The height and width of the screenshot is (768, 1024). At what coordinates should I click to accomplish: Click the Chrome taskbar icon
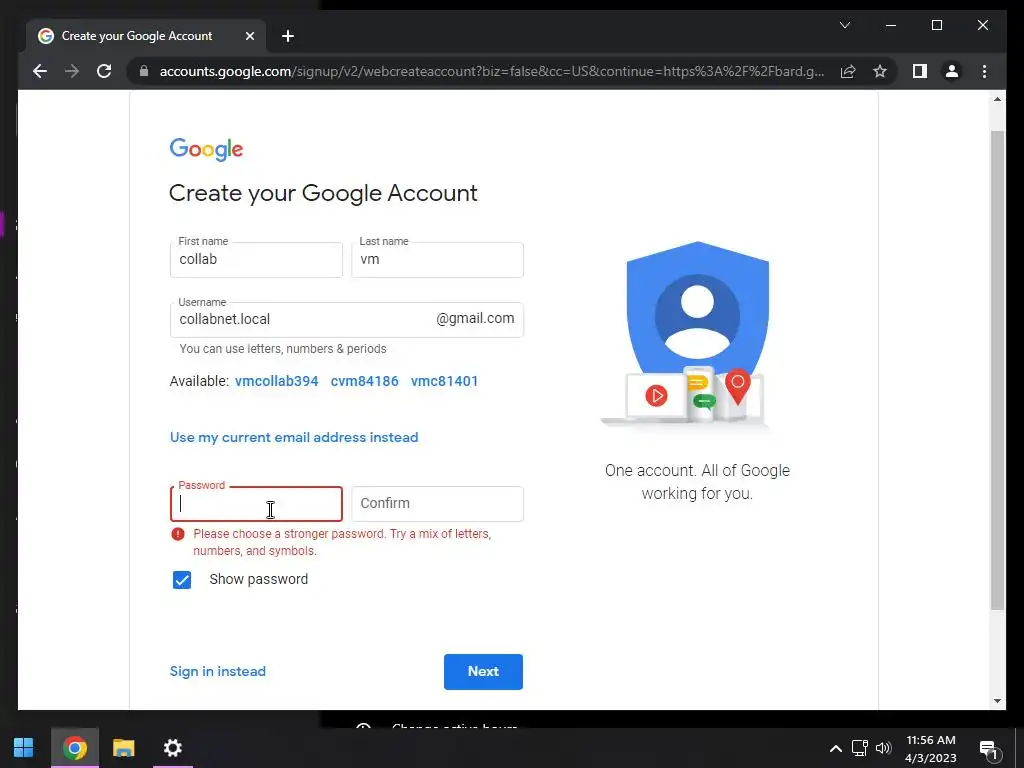click(x=74, y=748)
